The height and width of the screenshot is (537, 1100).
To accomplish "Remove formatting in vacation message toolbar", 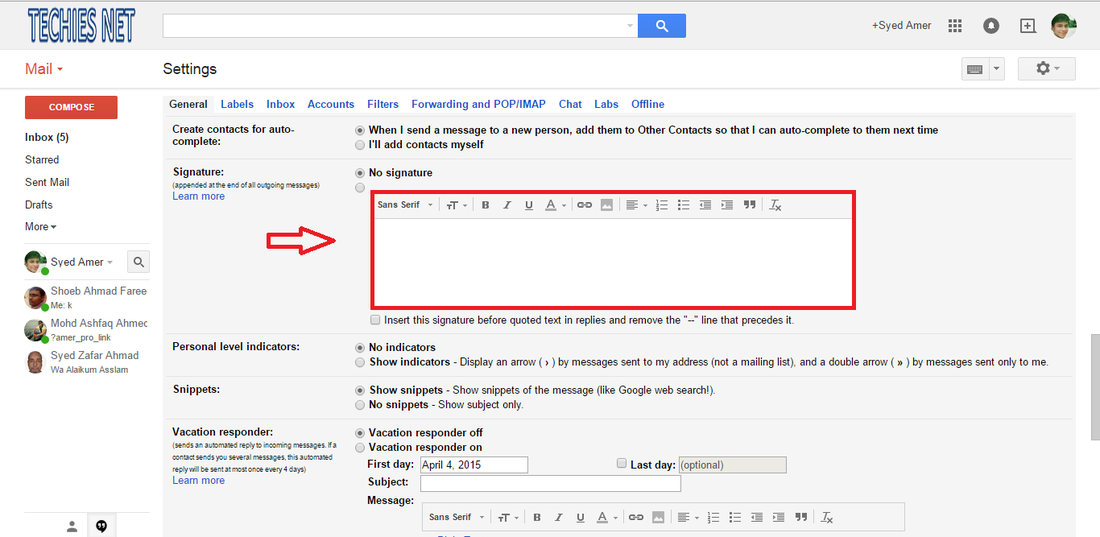I will tap(827, 517).
